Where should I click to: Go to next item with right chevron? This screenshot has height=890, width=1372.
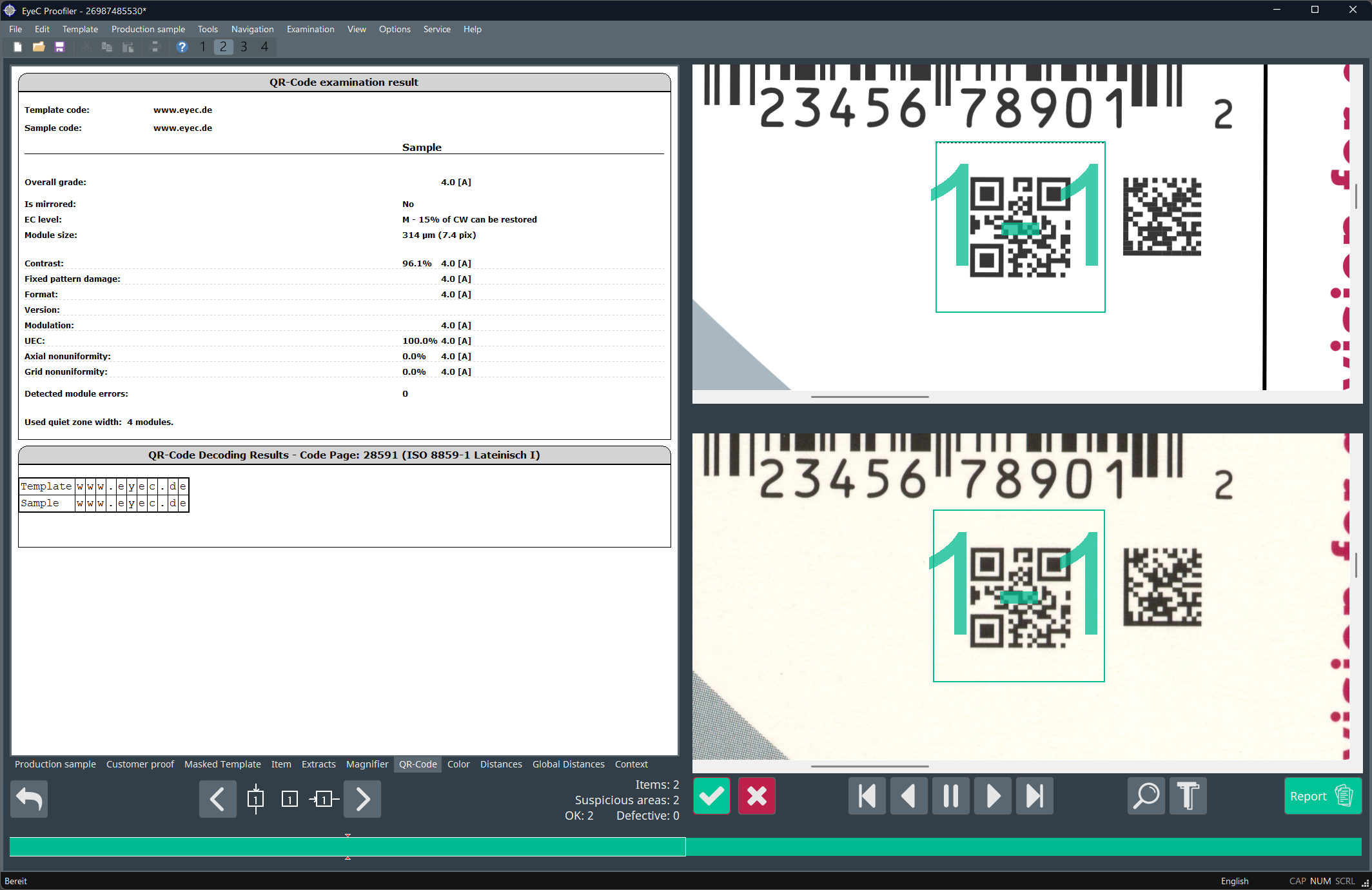(x=362, y=799)
